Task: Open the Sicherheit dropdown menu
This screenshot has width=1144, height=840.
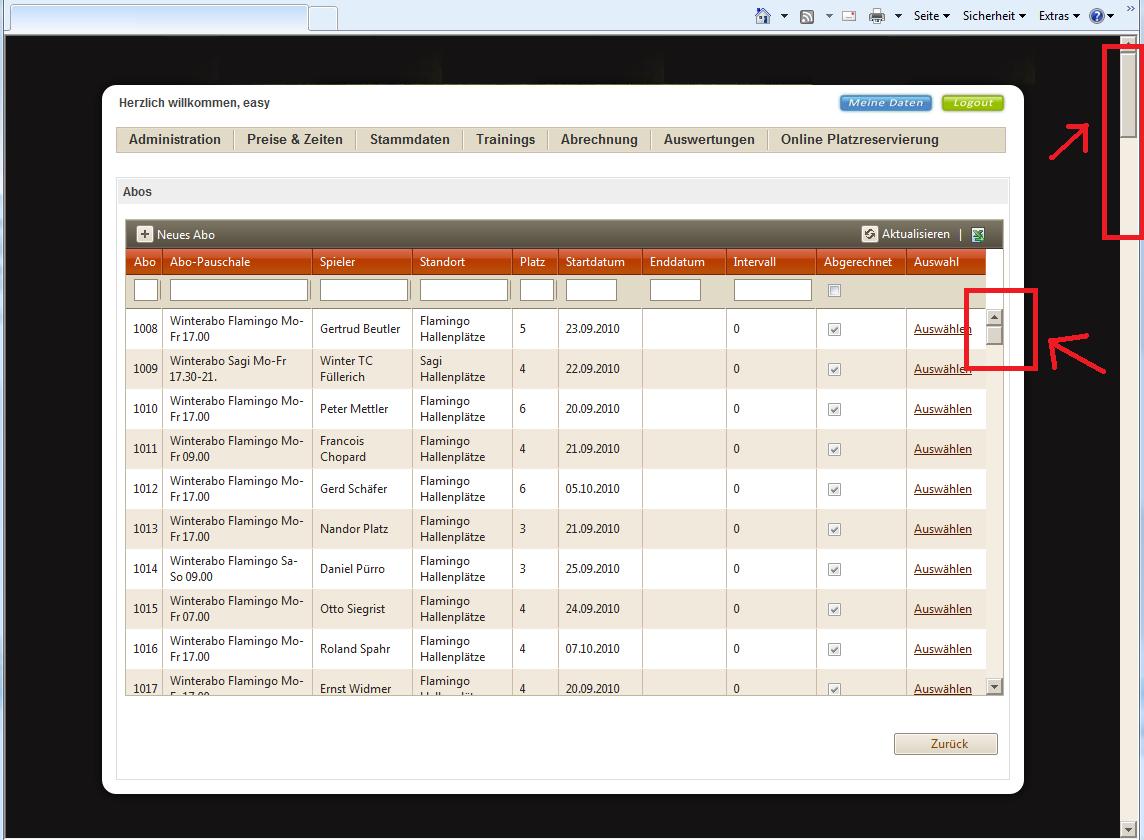Action: pos(994,16)
